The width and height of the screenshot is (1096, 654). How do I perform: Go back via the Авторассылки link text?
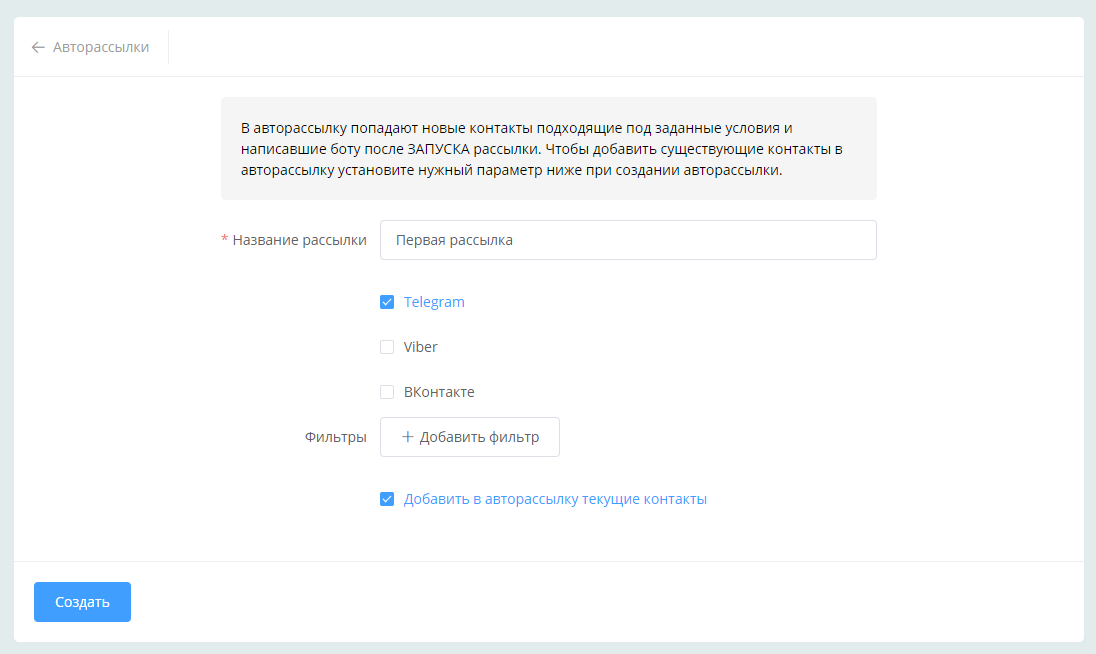pos(101,47)
